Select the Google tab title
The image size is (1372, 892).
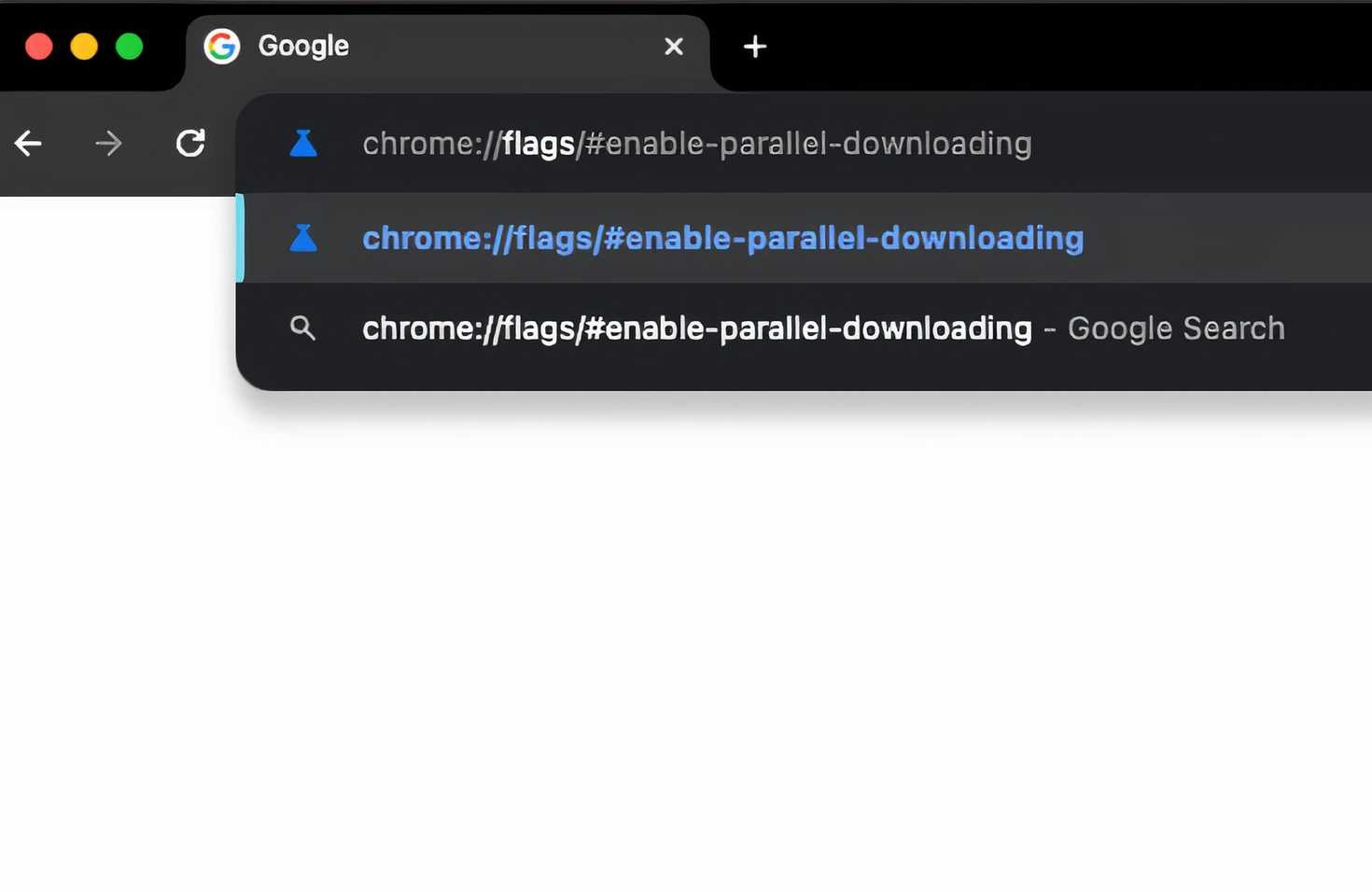(303, 46)
